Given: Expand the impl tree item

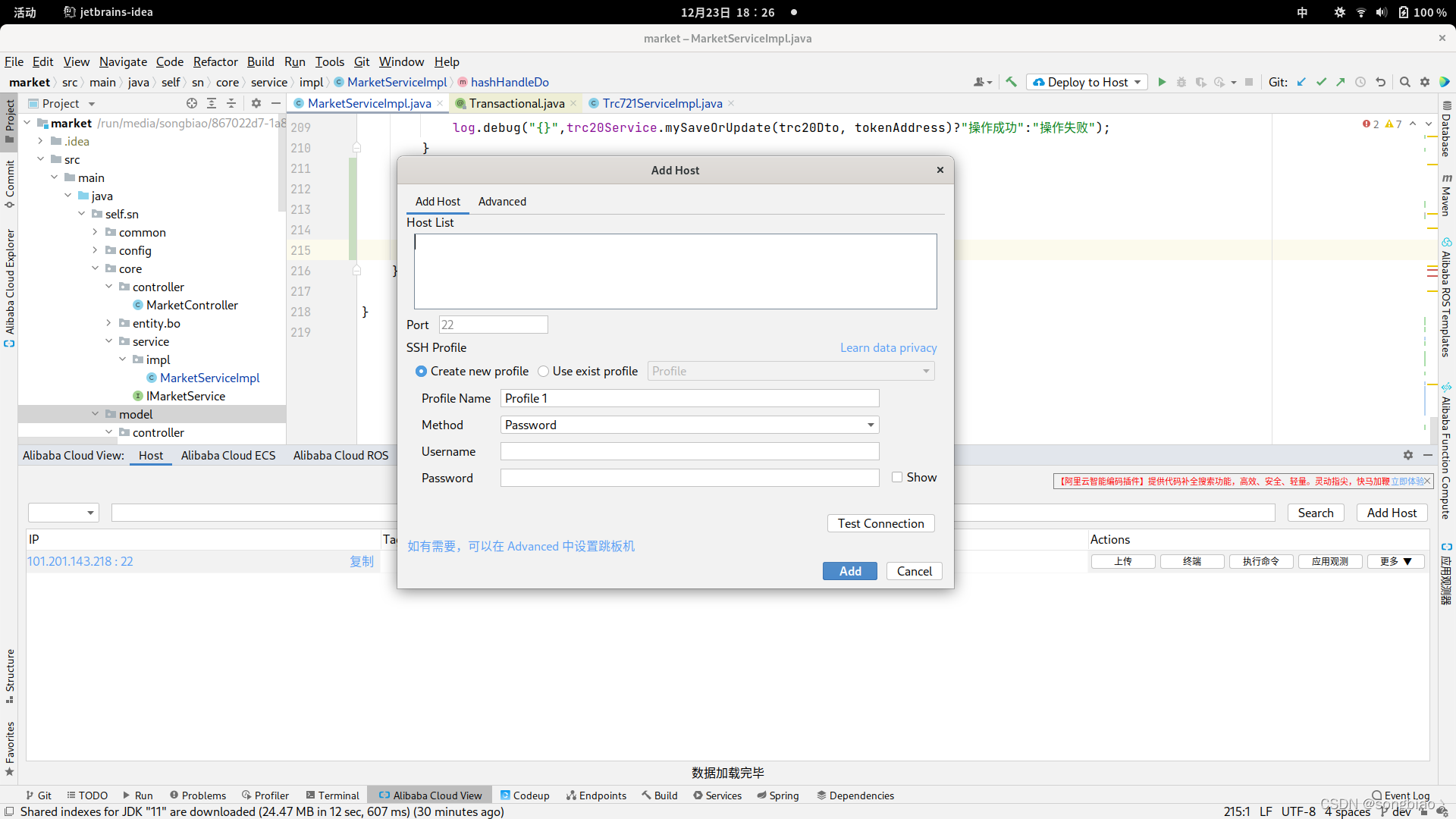Looking at the screenshot, I should [122, 359].
